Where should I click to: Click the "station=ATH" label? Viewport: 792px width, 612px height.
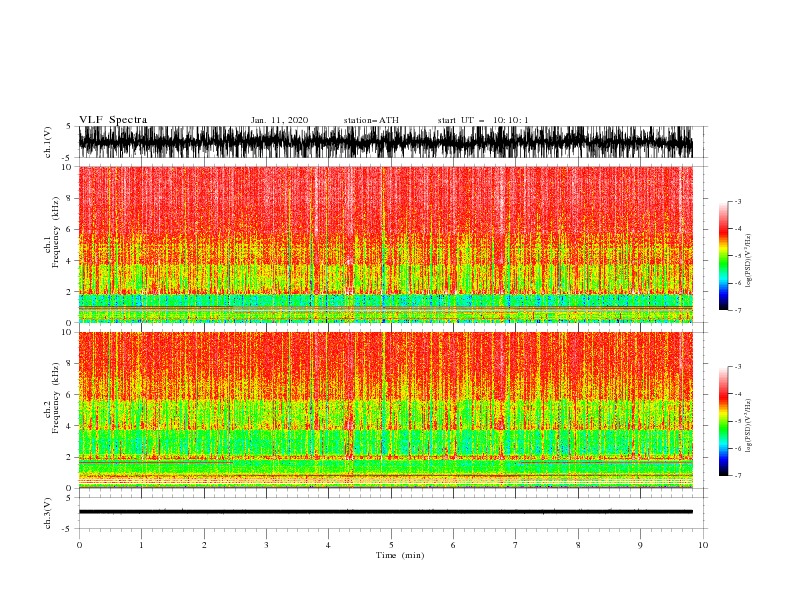click(371, 120)
